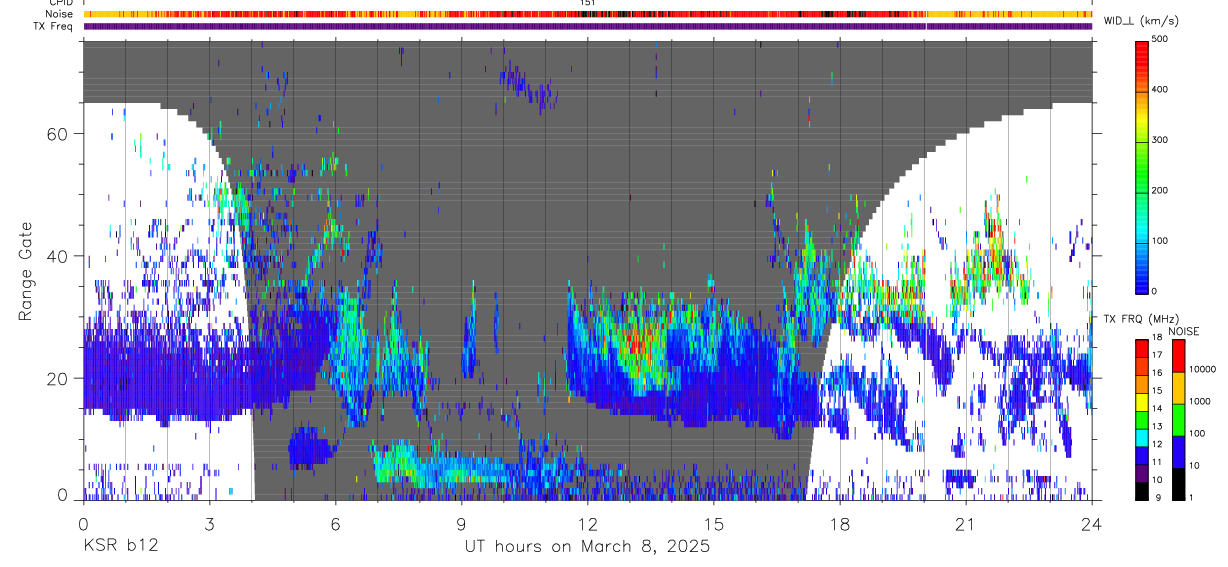
Task: Click the 'Noise' strip label at top left
Action: (60, 14)
